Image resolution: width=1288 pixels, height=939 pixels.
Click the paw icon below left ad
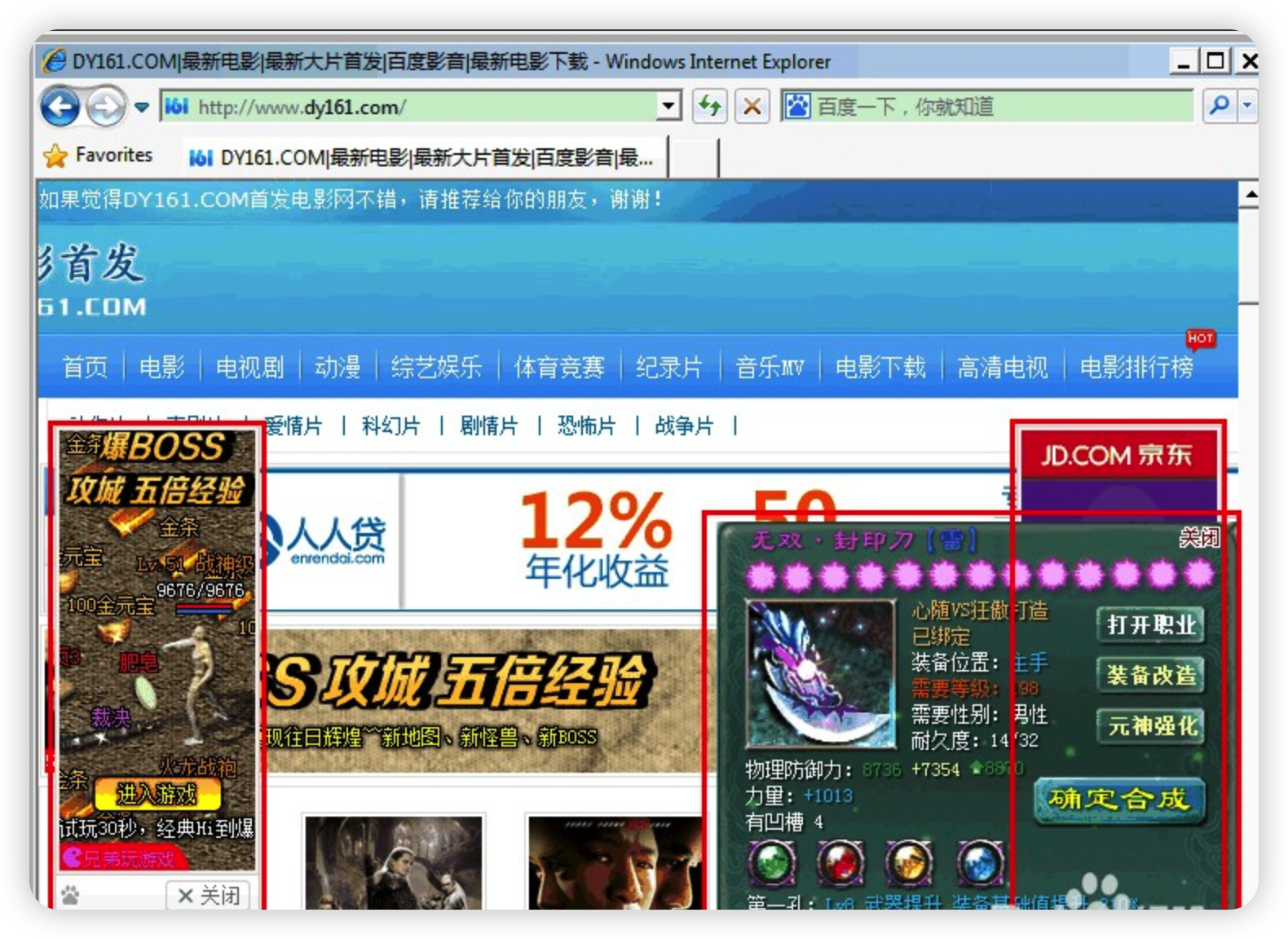click(71, 896)
